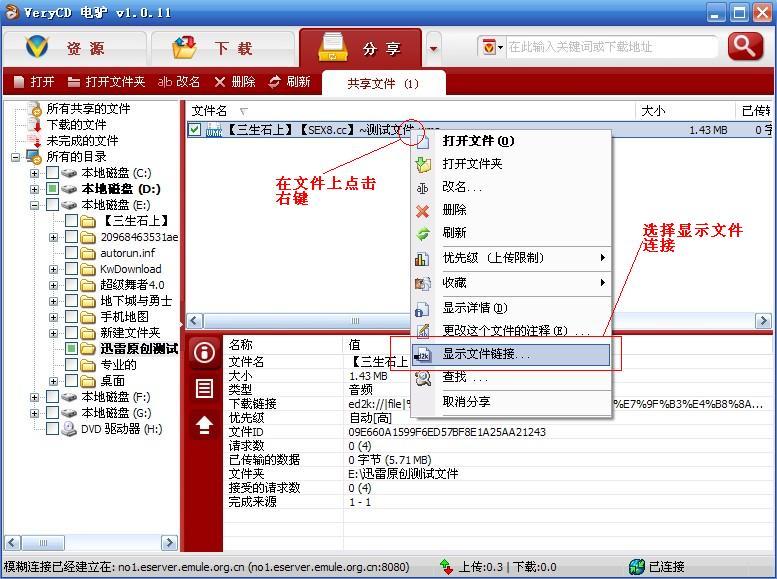Check the 【三生石上】 folder checkbox
Viewport: 777px width, 579px height.
coord(71,221)
